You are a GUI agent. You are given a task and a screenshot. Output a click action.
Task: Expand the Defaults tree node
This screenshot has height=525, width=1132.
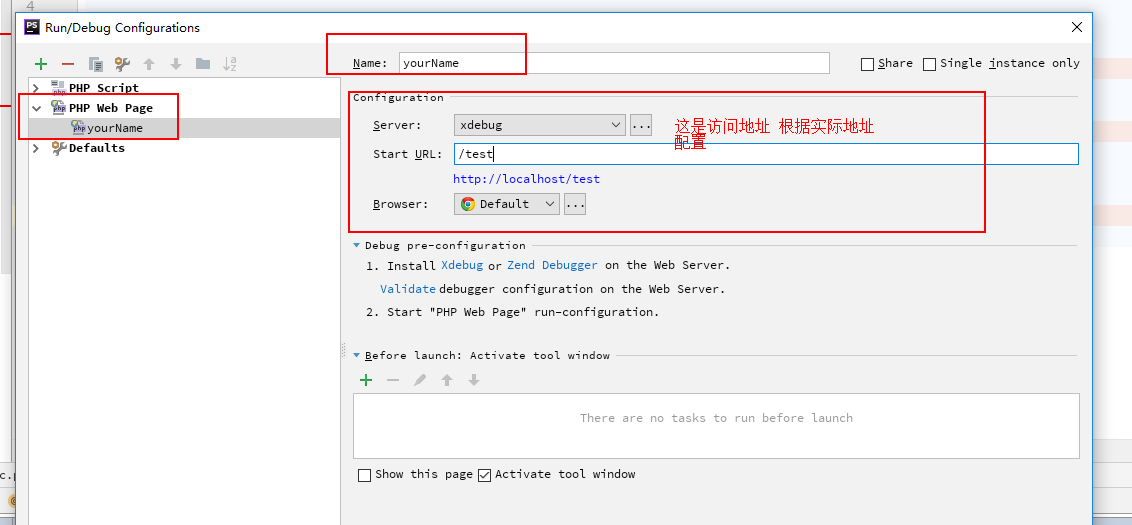[x=37, y=148]
